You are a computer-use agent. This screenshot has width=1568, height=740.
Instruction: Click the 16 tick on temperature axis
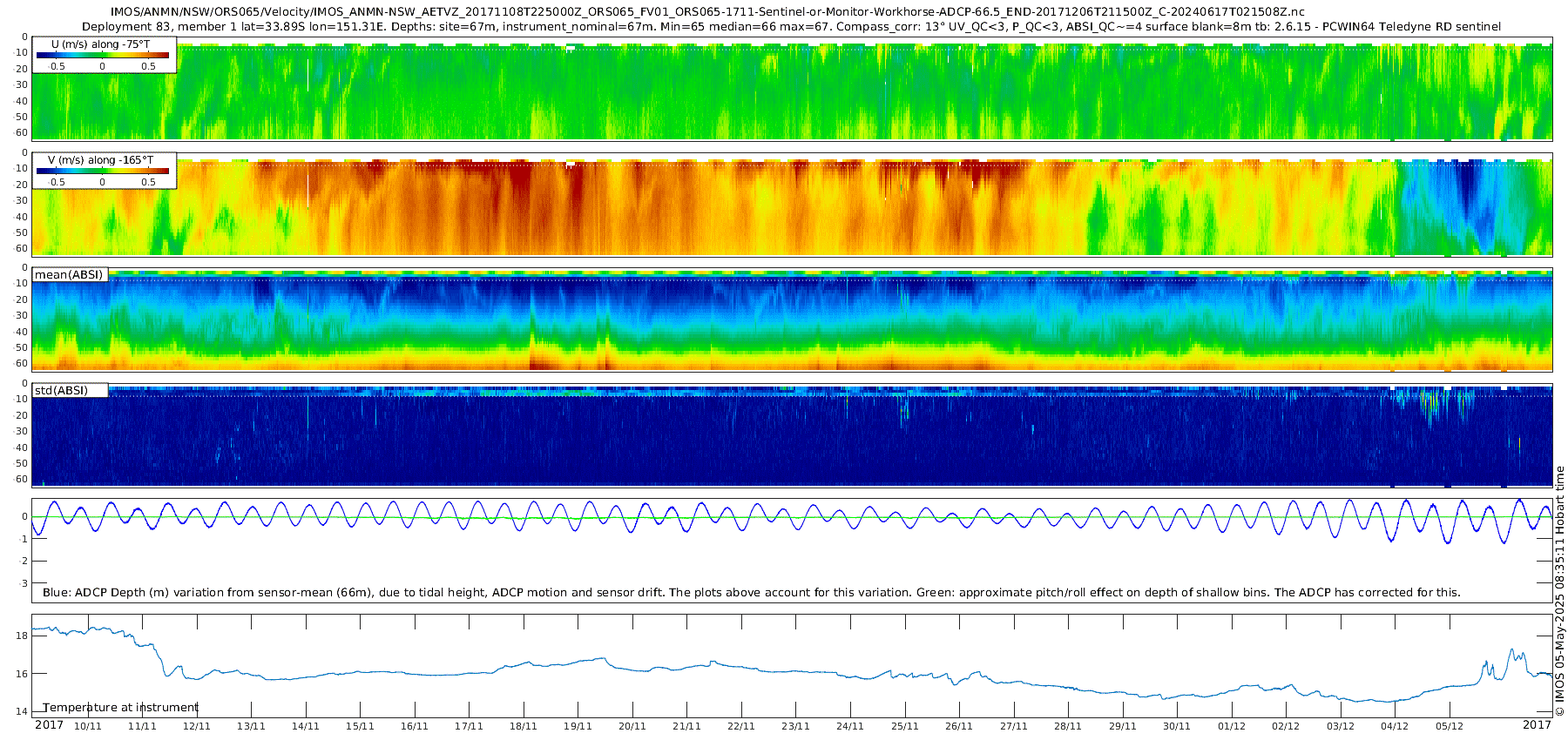coord(22,674)
